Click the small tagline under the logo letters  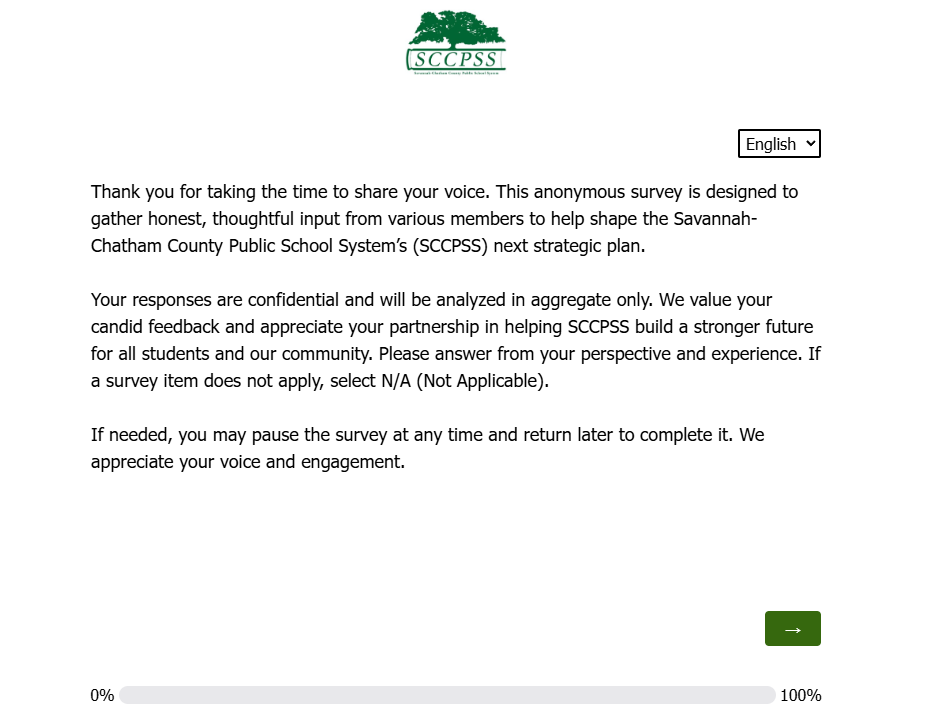point(456,73)
